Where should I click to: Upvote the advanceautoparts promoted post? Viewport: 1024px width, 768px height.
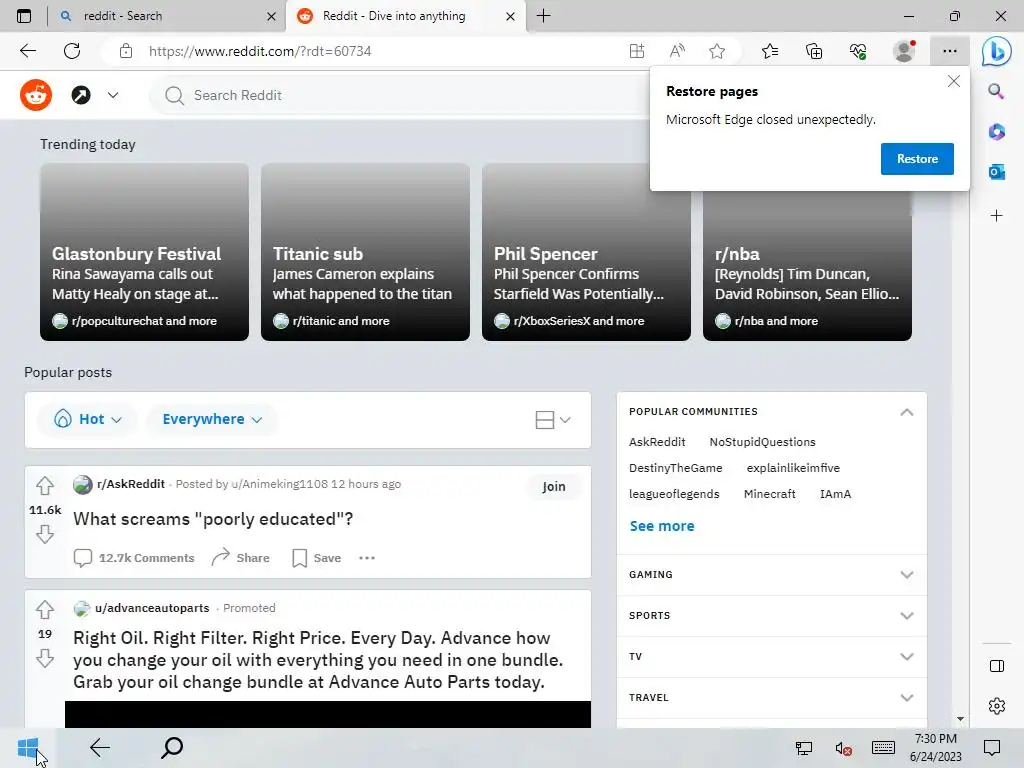coord(45,610)
